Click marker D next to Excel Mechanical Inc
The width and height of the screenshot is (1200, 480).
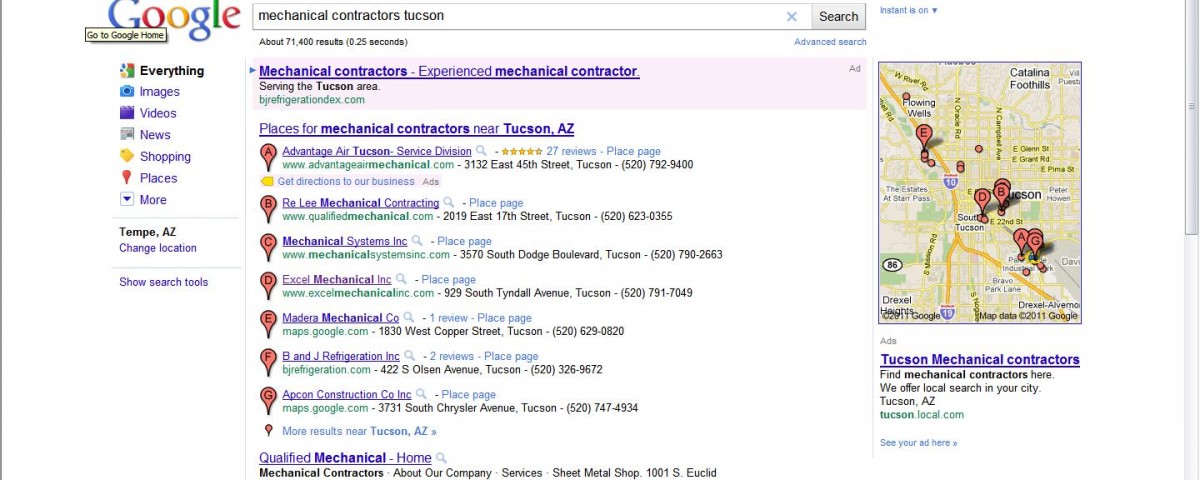click(268, 285)
